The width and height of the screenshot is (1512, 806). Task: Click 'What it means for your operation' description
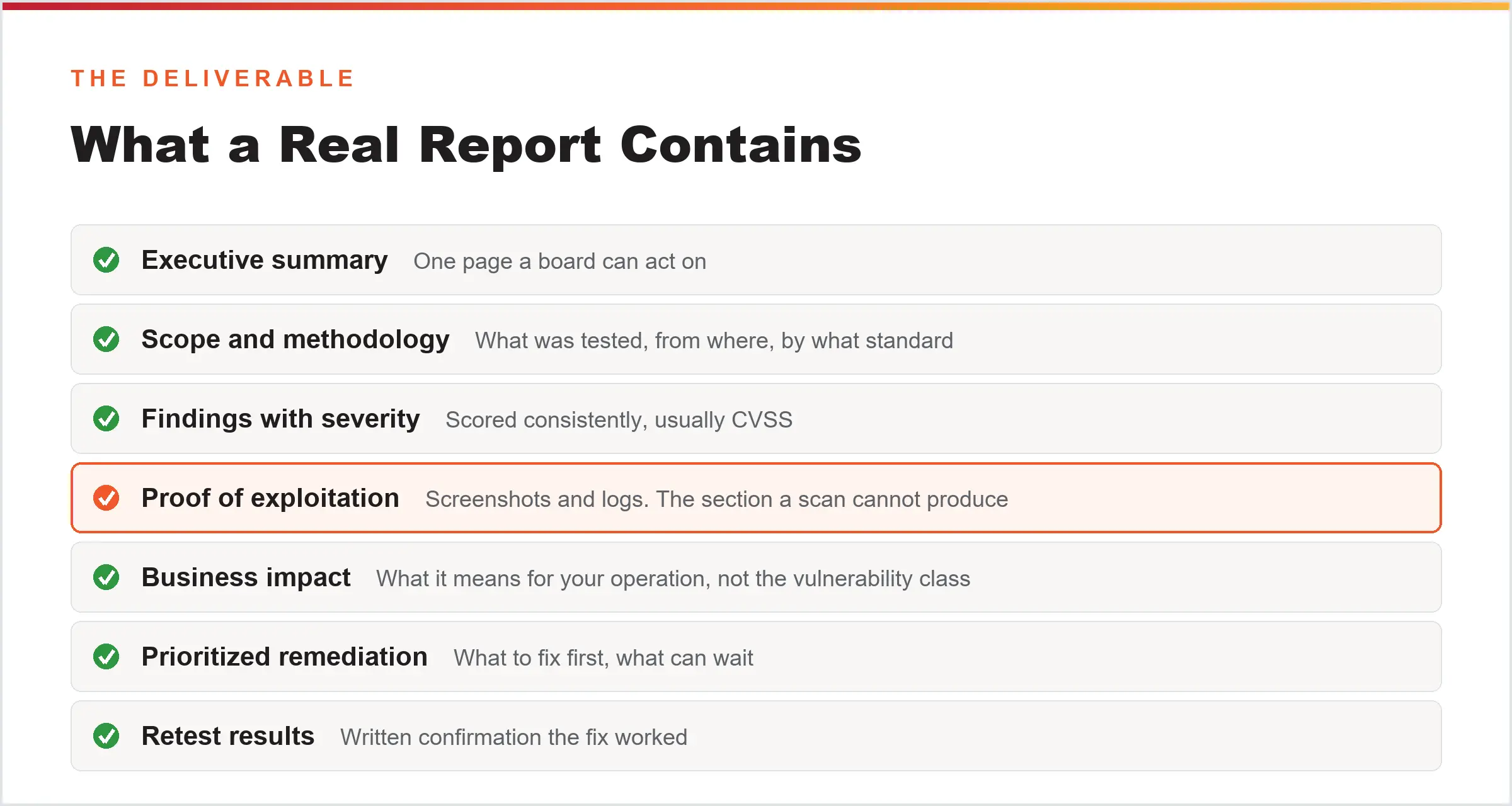673,579
